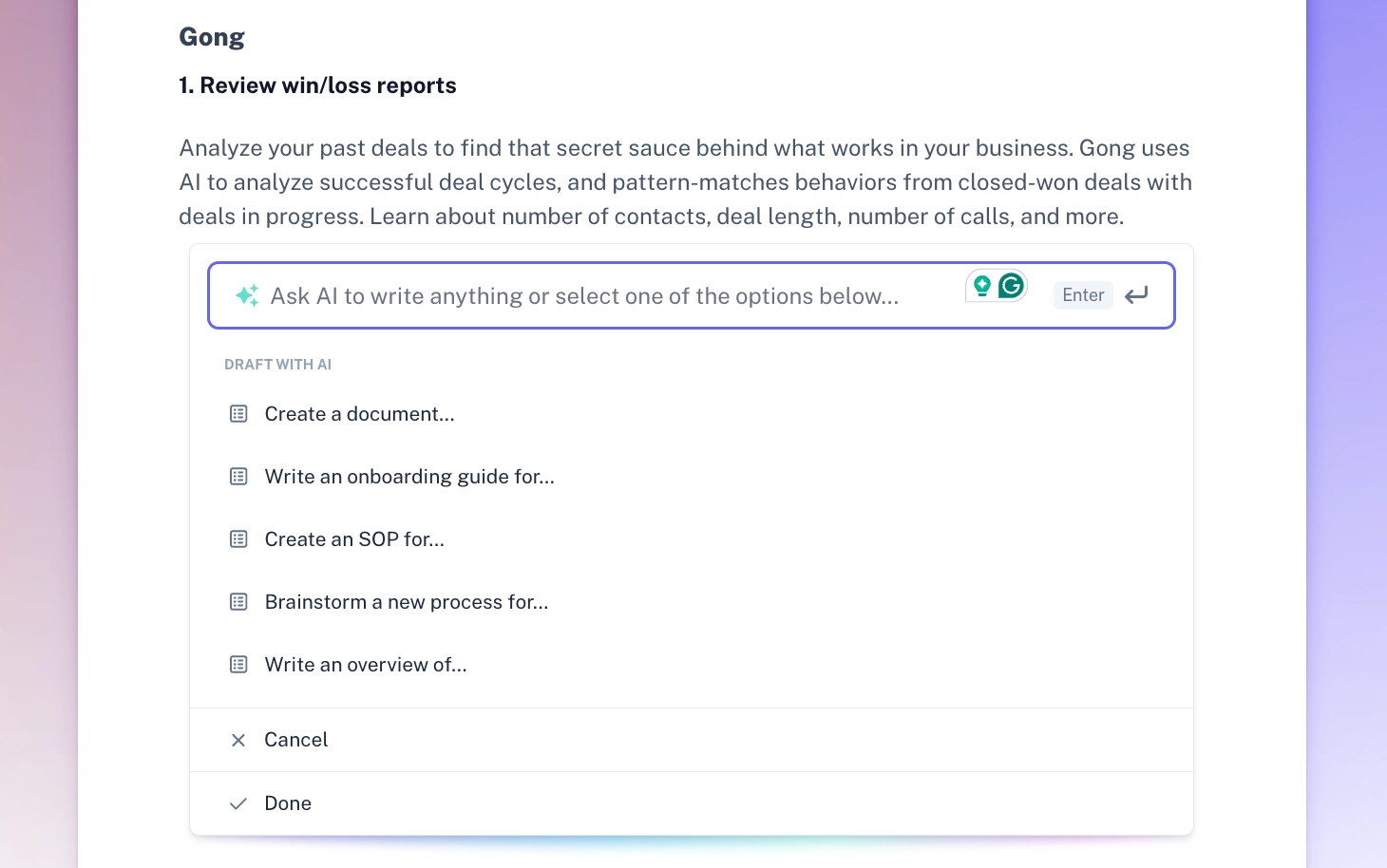Select 'Write an overview of…' option
The width and height of the screenshot is (1387, 868).
pos(366,664)
